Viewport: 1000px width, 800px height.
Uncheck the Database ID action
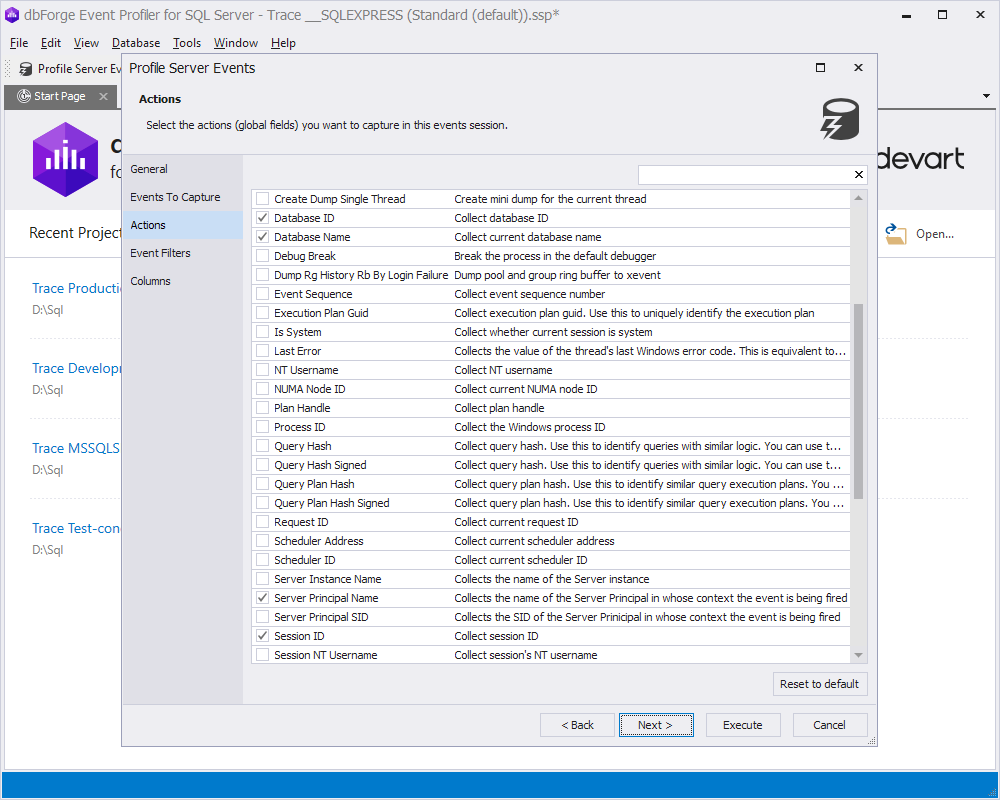point(262,218)
